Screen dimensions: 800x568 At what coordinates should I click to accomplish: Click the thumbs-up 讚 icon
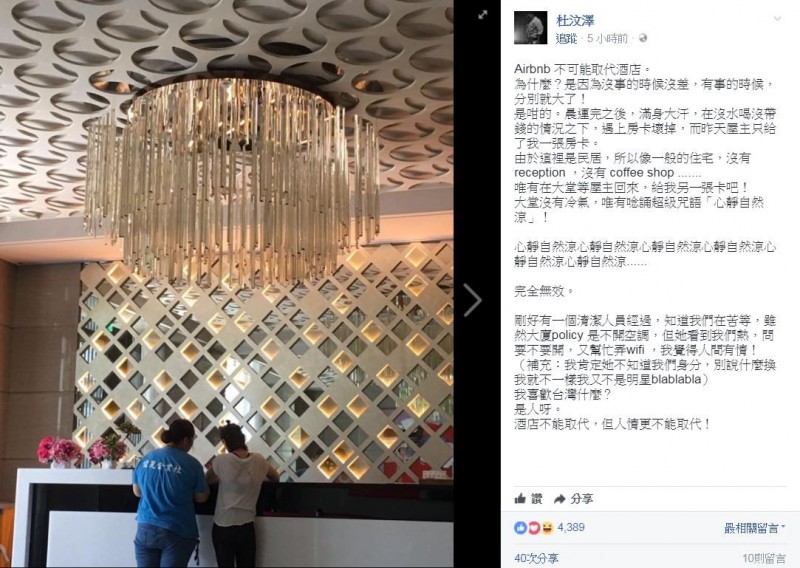coord(520,499)
